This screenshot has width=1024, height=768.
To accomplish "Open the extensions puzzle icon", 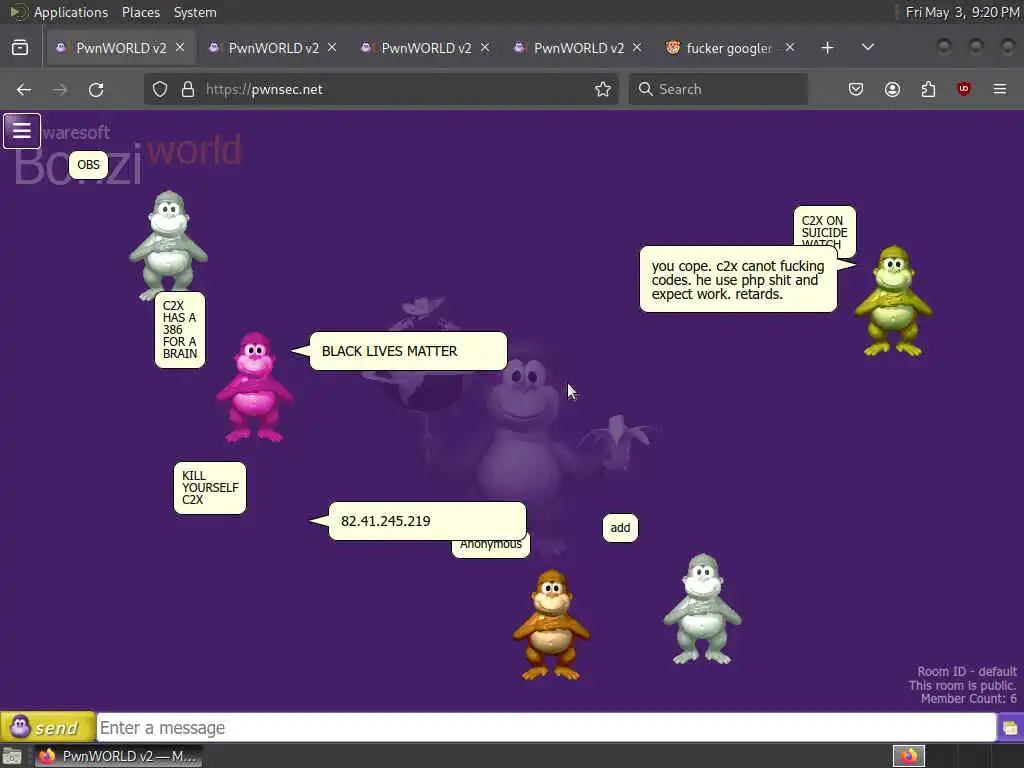I will [928, 89].
